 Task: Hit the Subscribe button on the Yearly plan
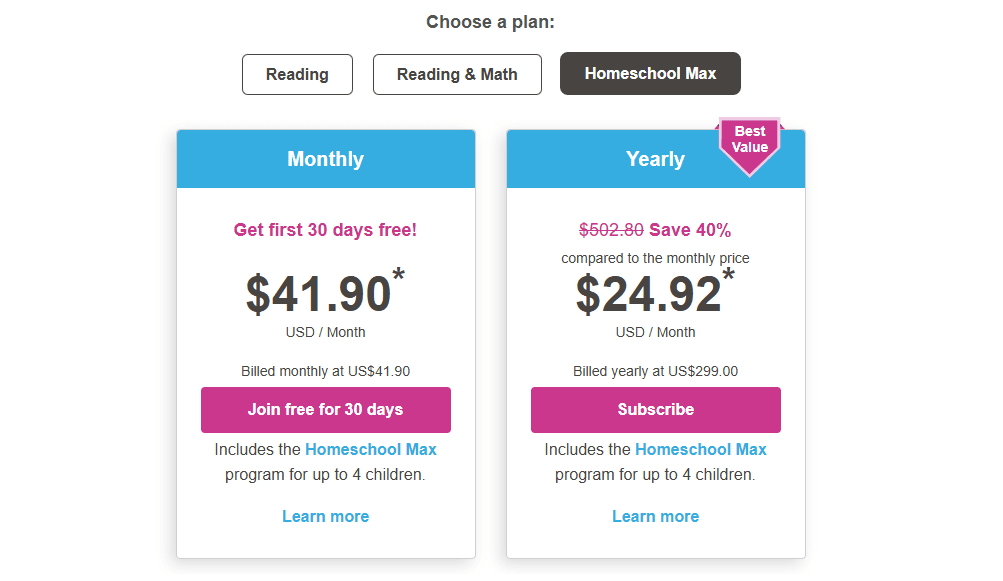(655, 410)
